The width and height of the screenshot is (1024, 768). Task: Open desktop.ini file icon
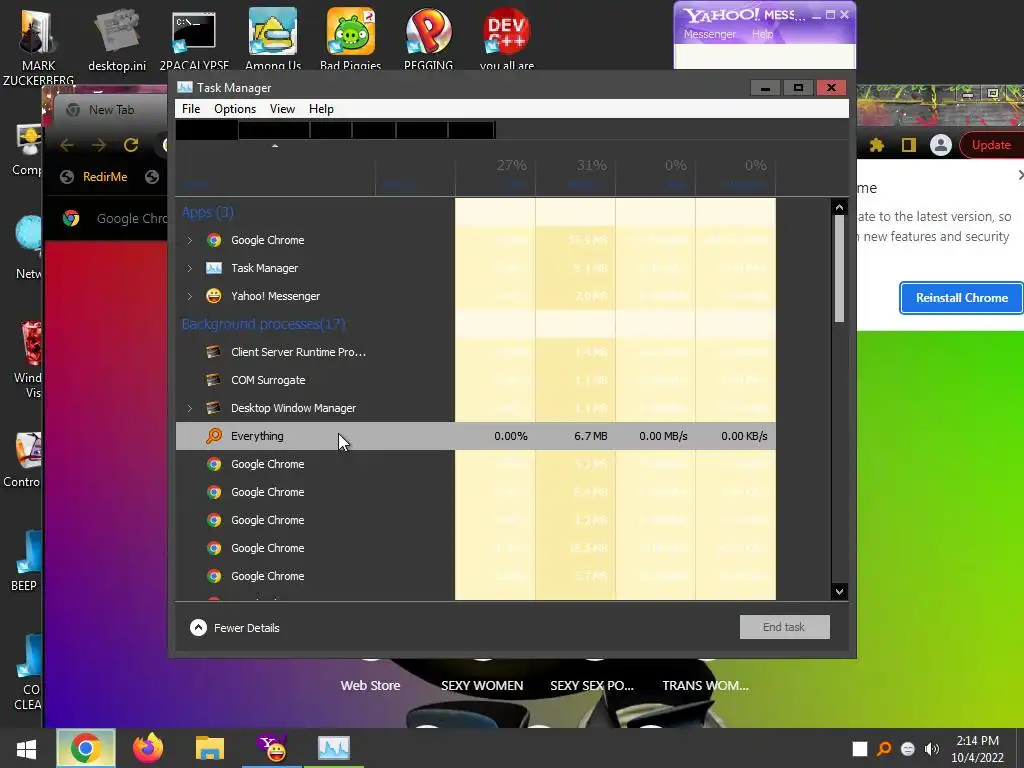coord(117,40)
